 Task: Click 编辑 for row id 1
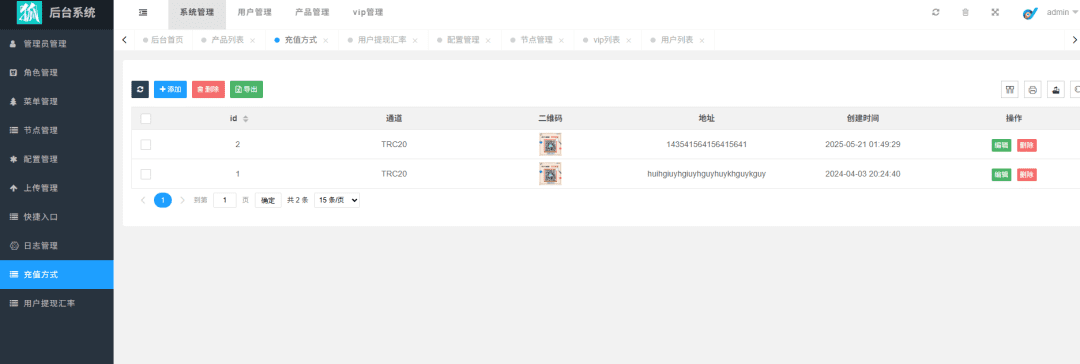[x=1001, y=174]
